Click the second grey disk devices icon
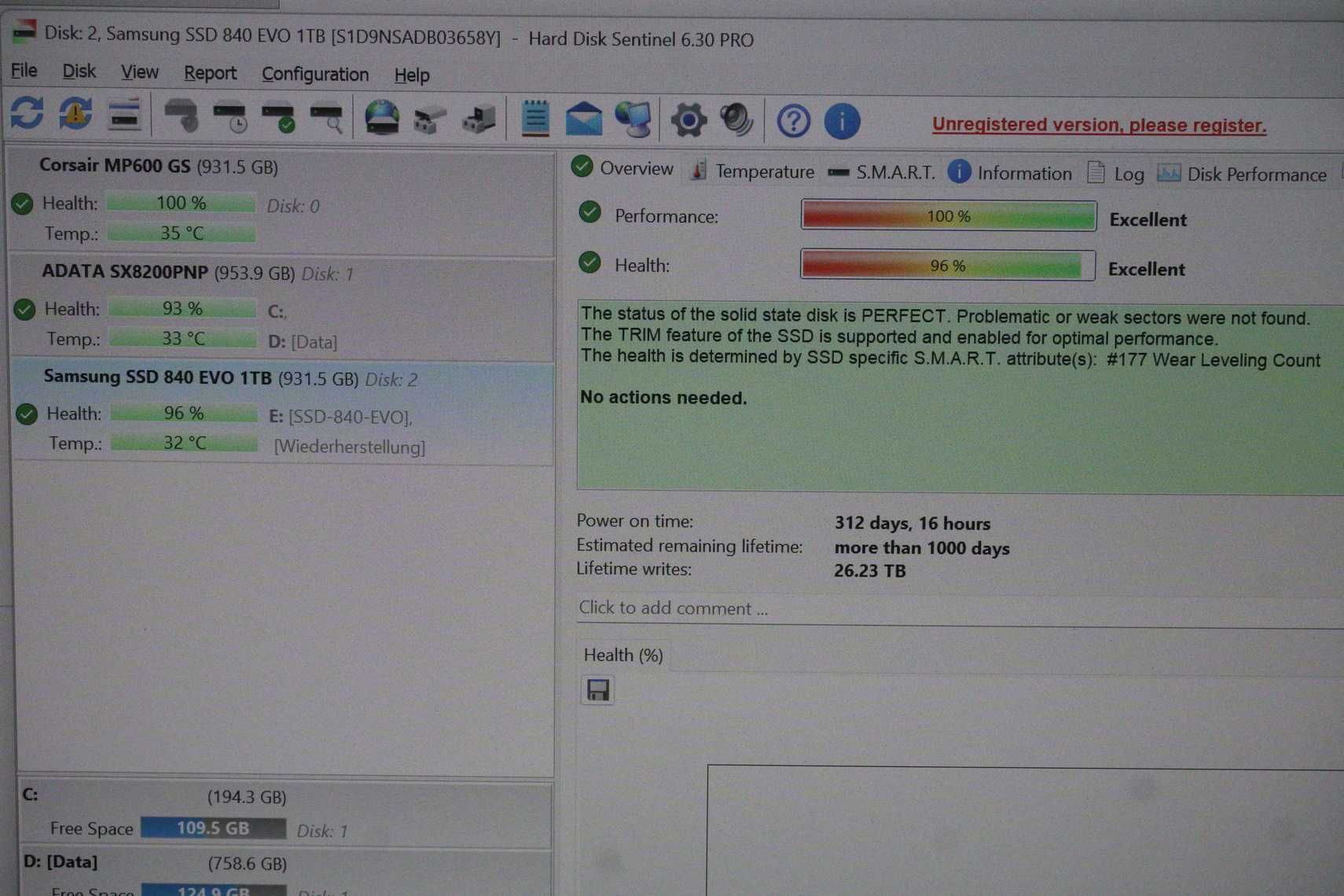 point(479,119)
